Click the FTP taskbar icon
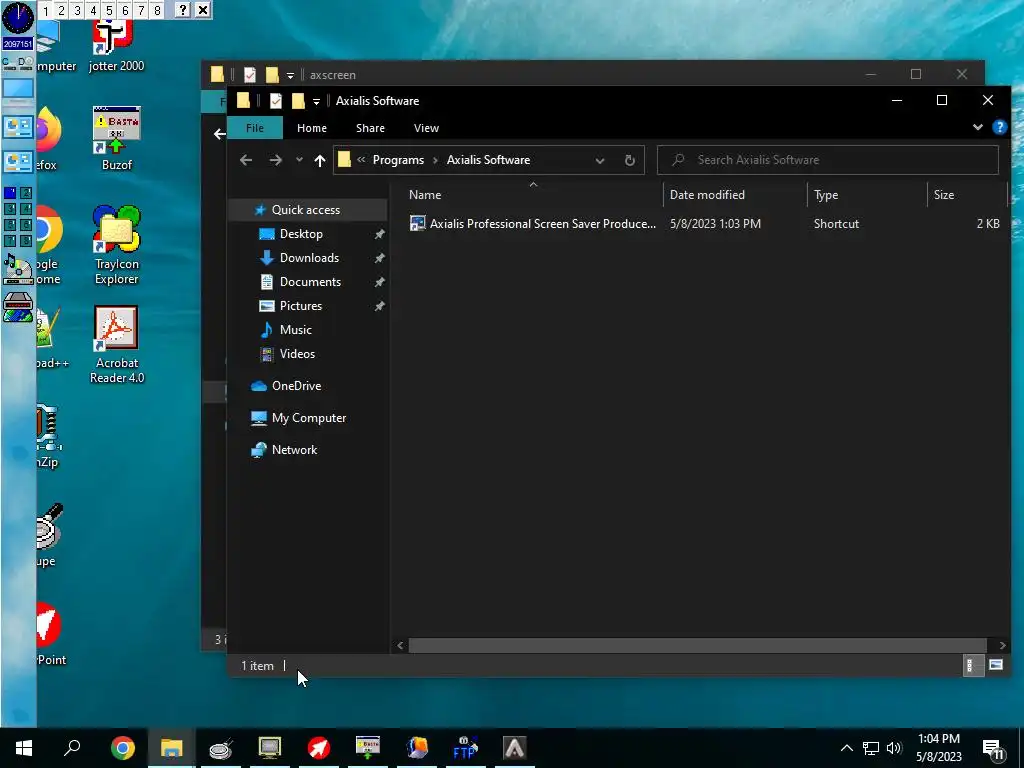1024x768 pixels. click(465, 748)
